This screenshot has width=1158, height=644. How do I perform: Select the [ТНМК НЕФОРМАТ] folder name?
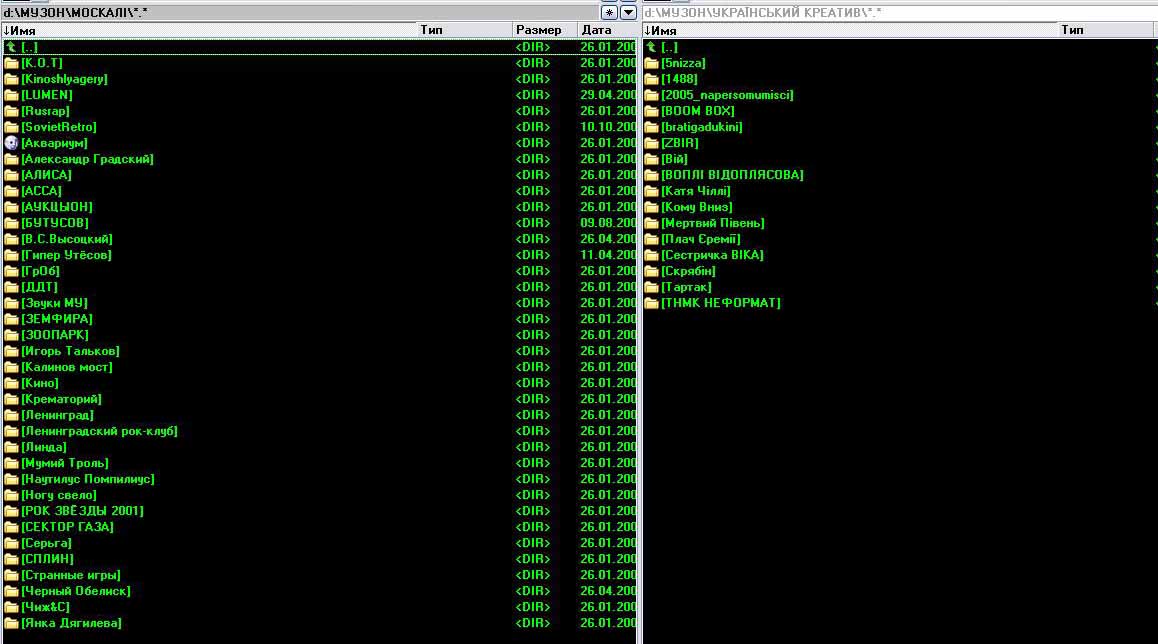click(721, 303)
